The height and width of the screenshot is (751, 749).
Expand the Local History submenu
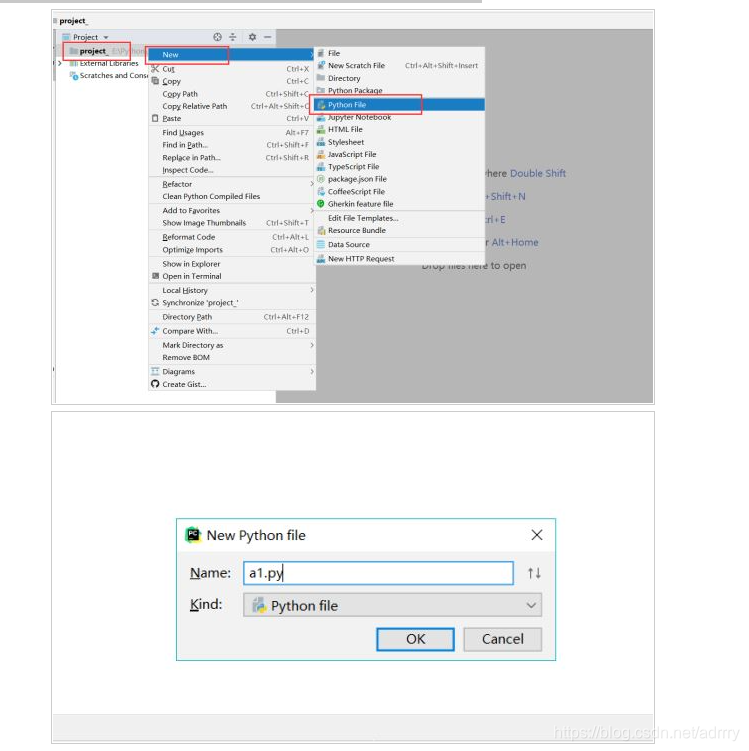(231, 290)
